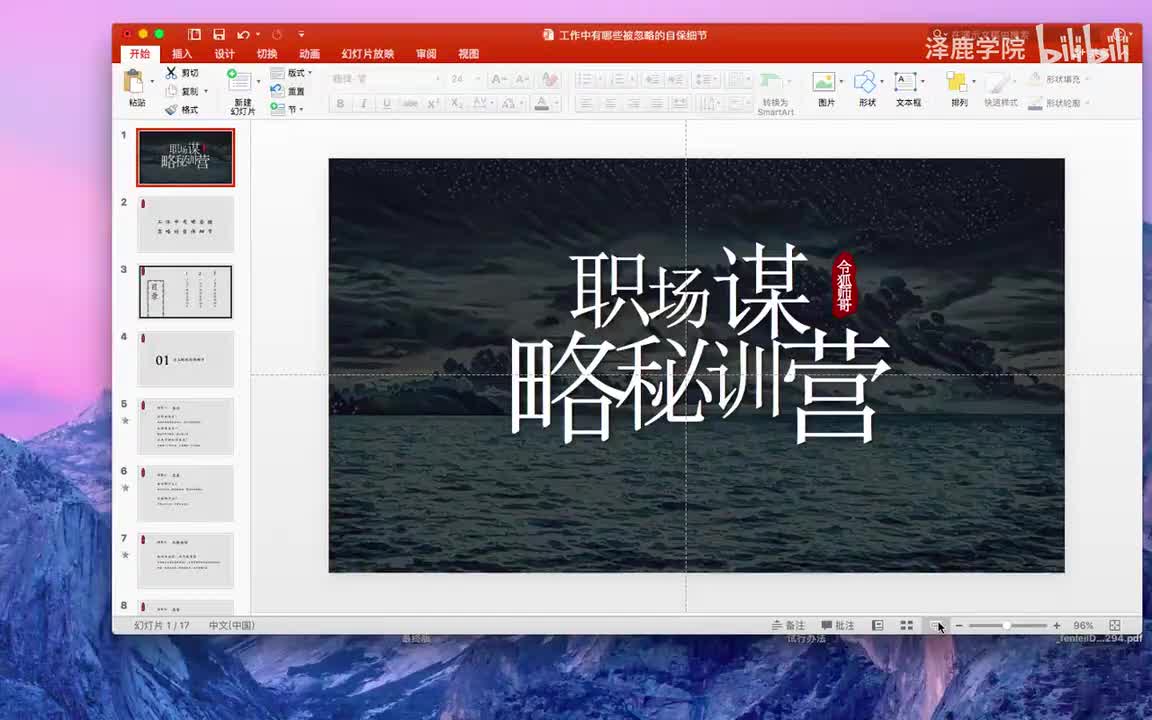
Task: Open the Paste options dropdown arrow
Action: pos(152,82)
